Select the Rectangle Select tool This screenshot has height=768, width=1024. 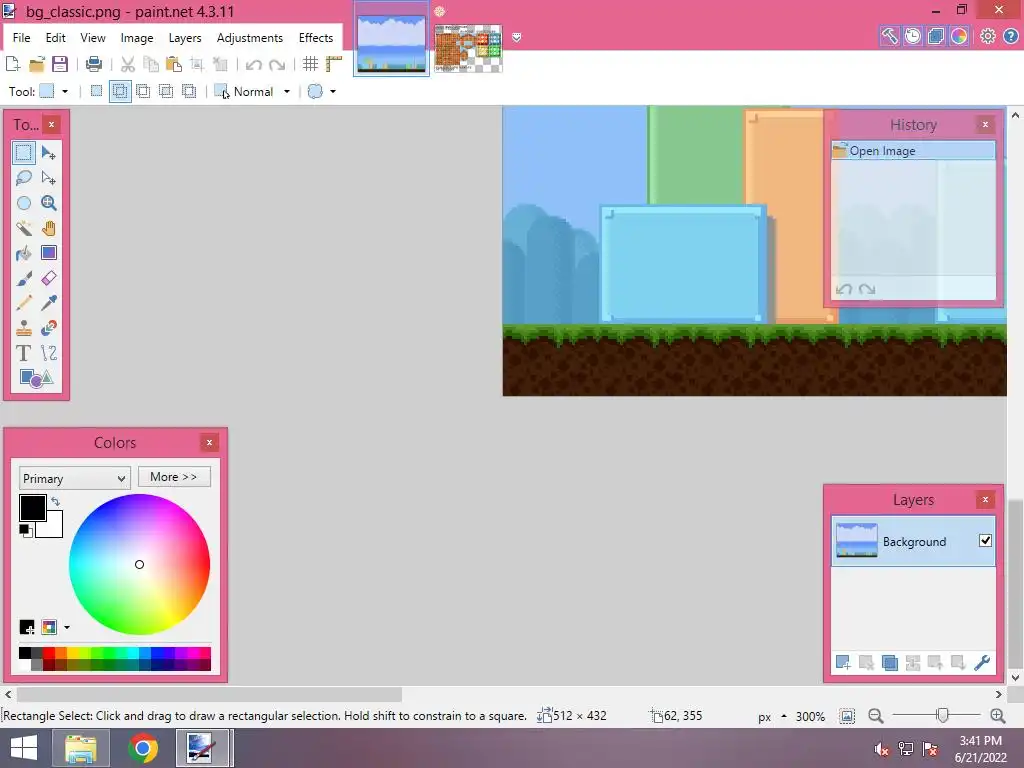(x=24, y=153)
